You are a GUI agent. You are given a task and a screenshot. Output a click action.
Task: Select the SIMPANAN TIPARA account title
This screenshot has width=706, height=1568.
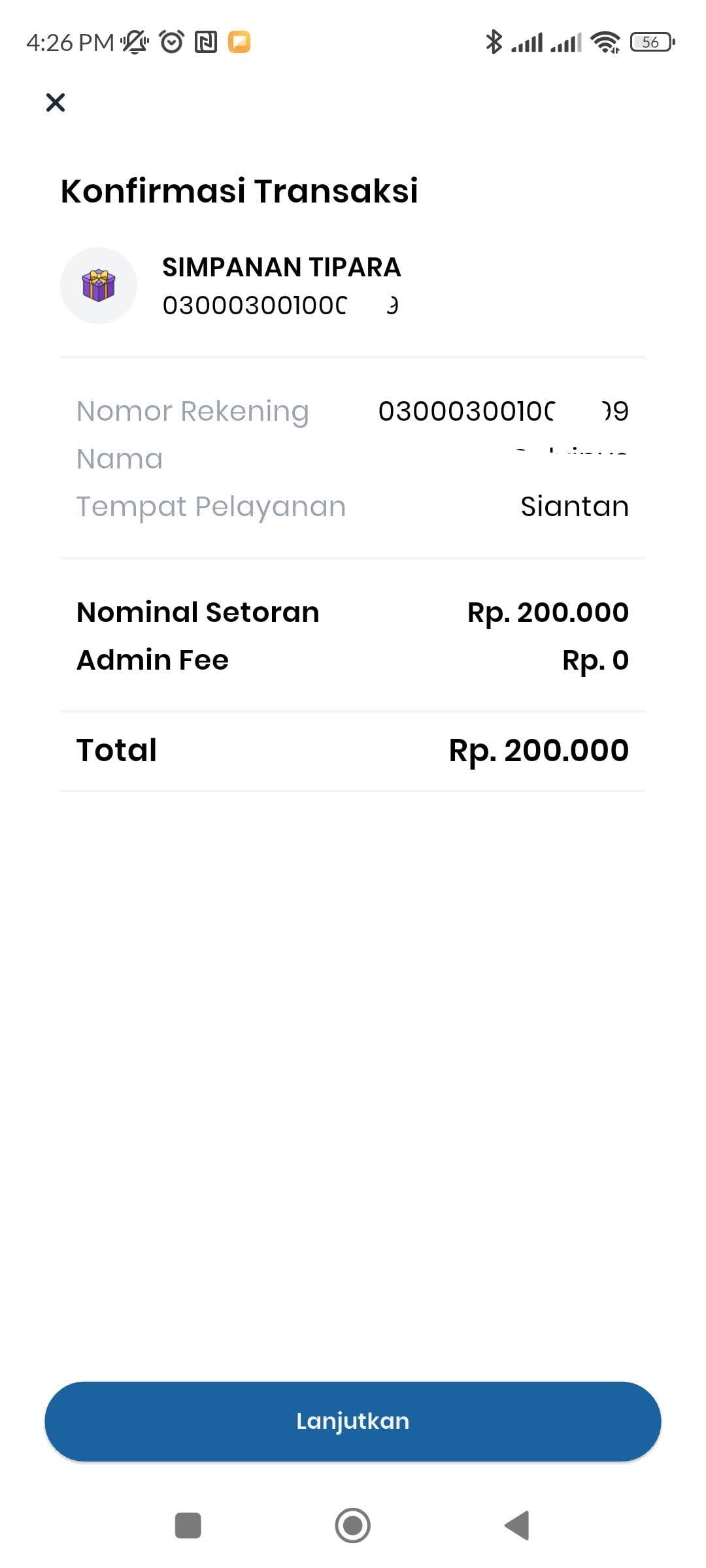click(x=282, y=267)
